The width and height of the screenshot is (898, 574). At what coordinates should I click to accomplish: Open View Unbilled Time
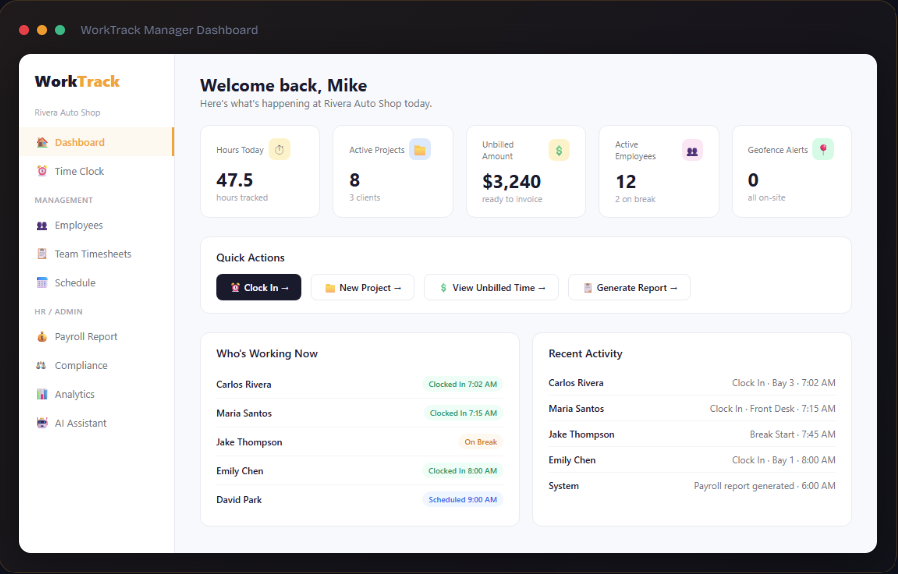[491, 287]
